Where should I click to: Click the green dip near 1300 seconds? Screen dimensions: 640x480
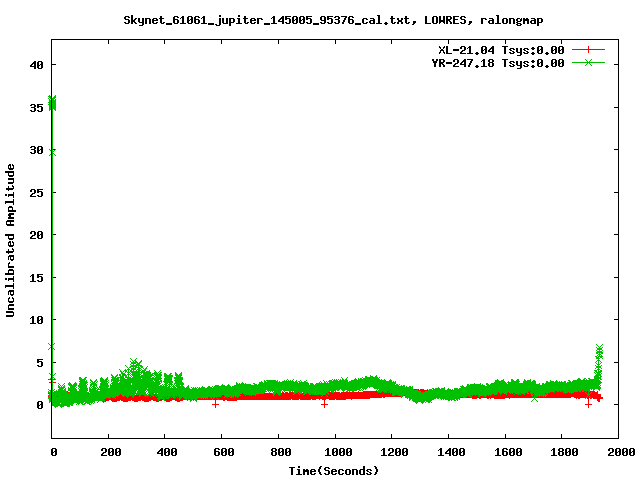point(420,396)
